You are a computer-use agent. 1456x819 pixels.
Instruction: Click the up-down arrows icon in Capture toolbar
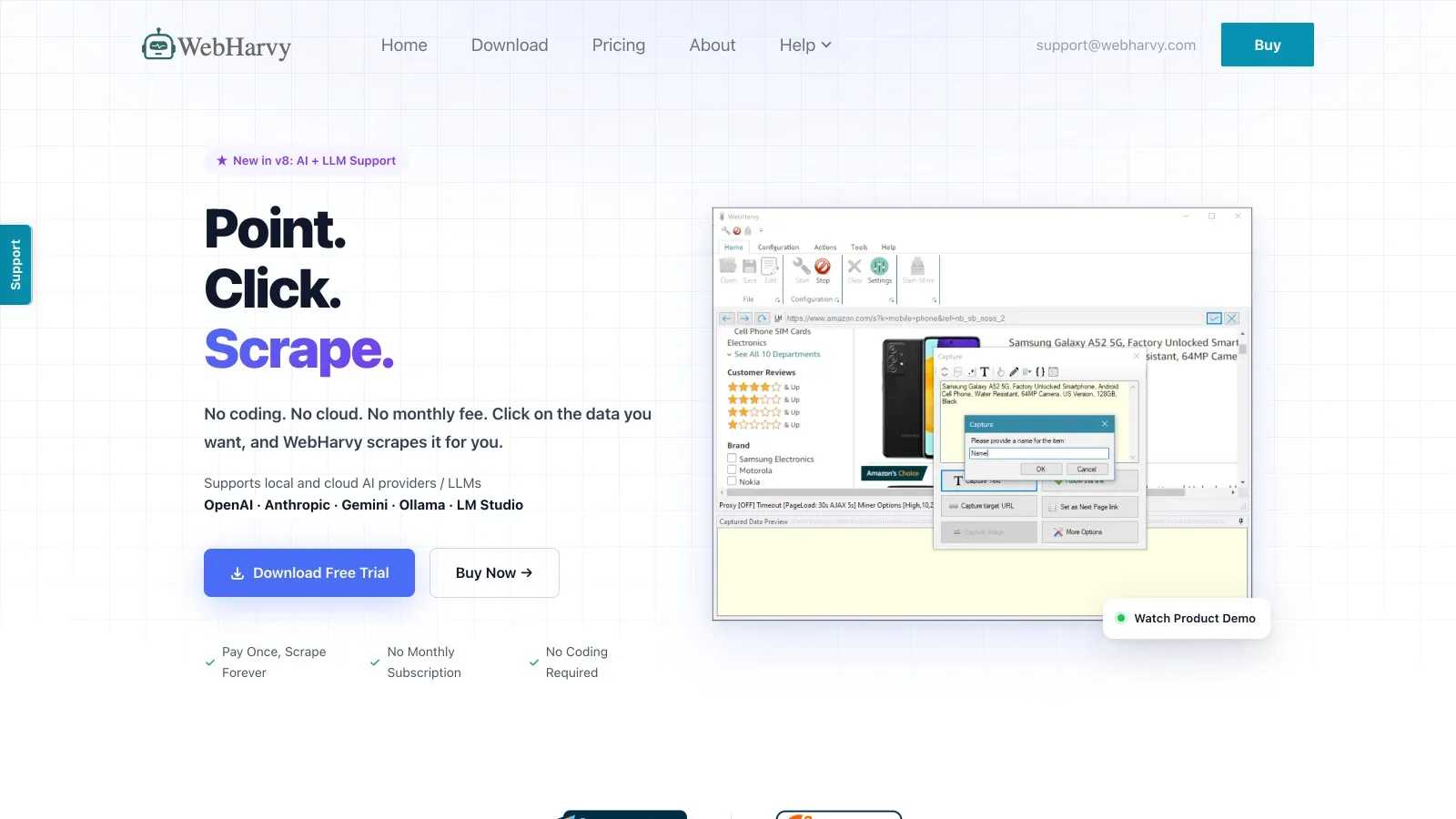coord(945,372)
